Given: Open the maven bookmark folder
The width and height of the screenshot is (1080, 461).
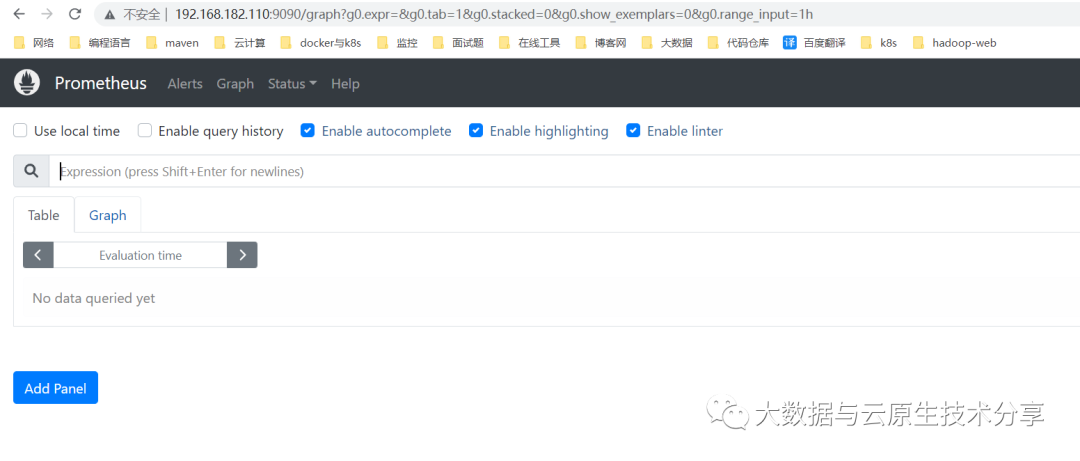Looking at the screenshot, I should 172,43.
